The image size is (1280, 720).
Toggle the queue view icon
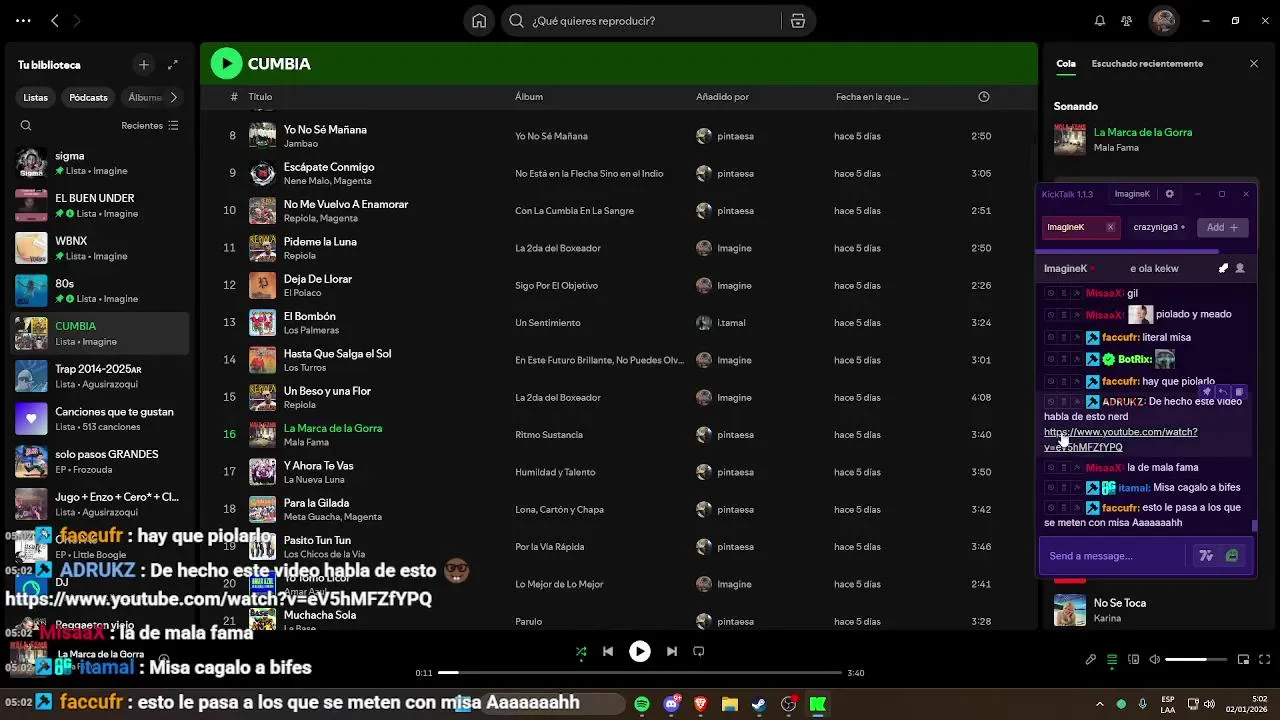(1112, 660)
